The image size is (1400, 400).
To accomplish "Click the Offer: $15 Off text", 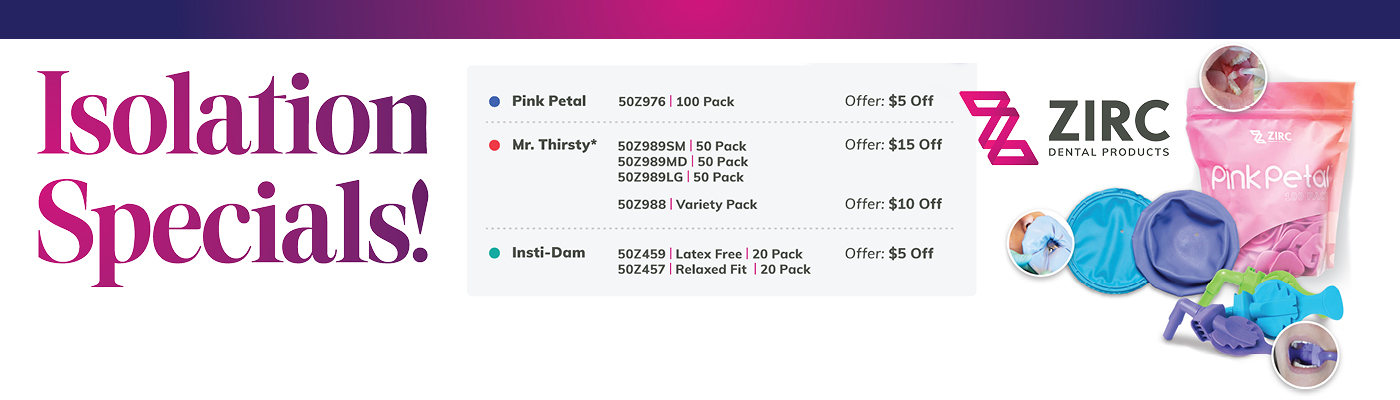I will pos(893,145).
